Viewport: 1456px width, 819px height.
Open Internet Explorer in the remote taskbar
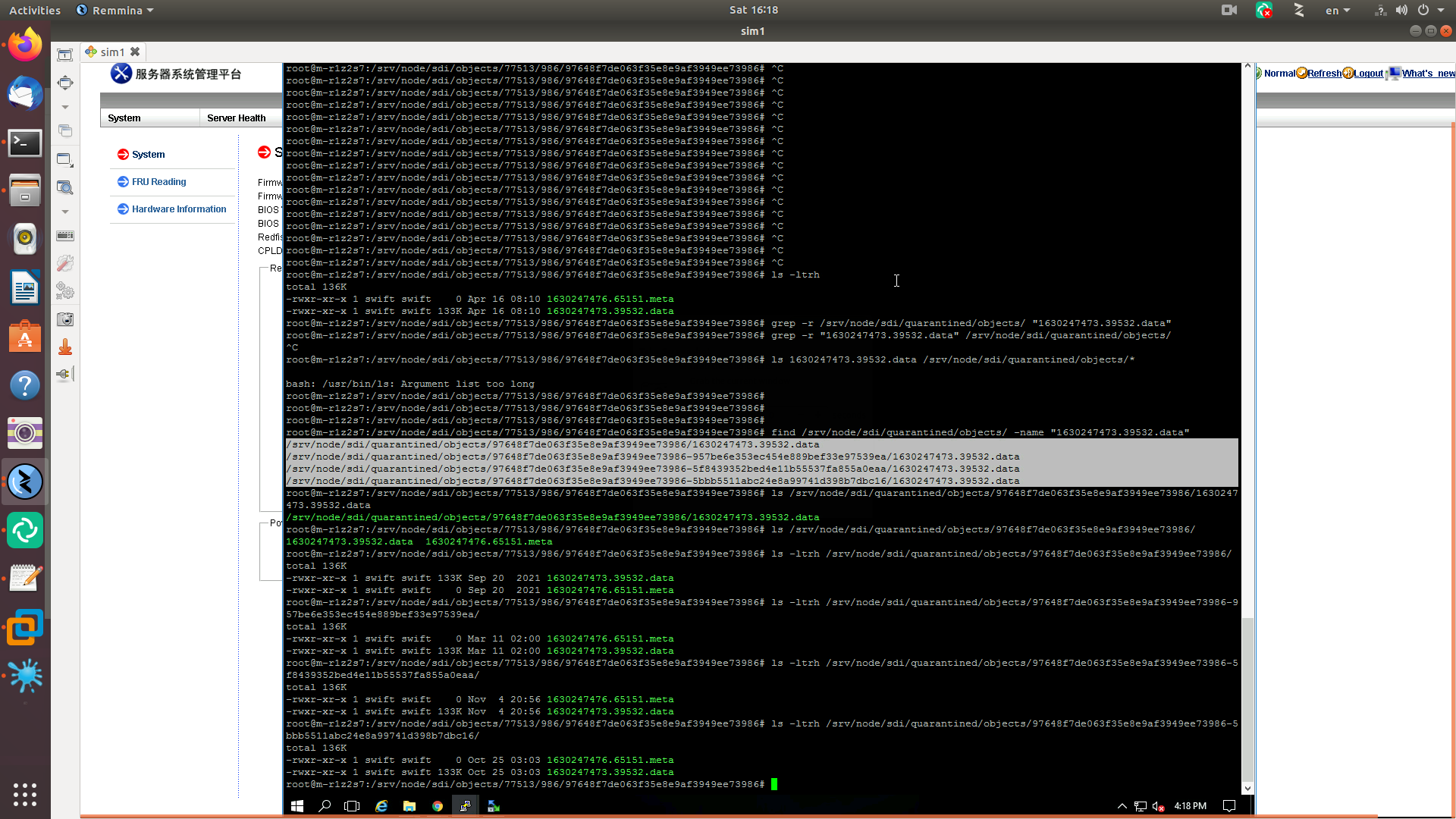[x=381, y=806]
